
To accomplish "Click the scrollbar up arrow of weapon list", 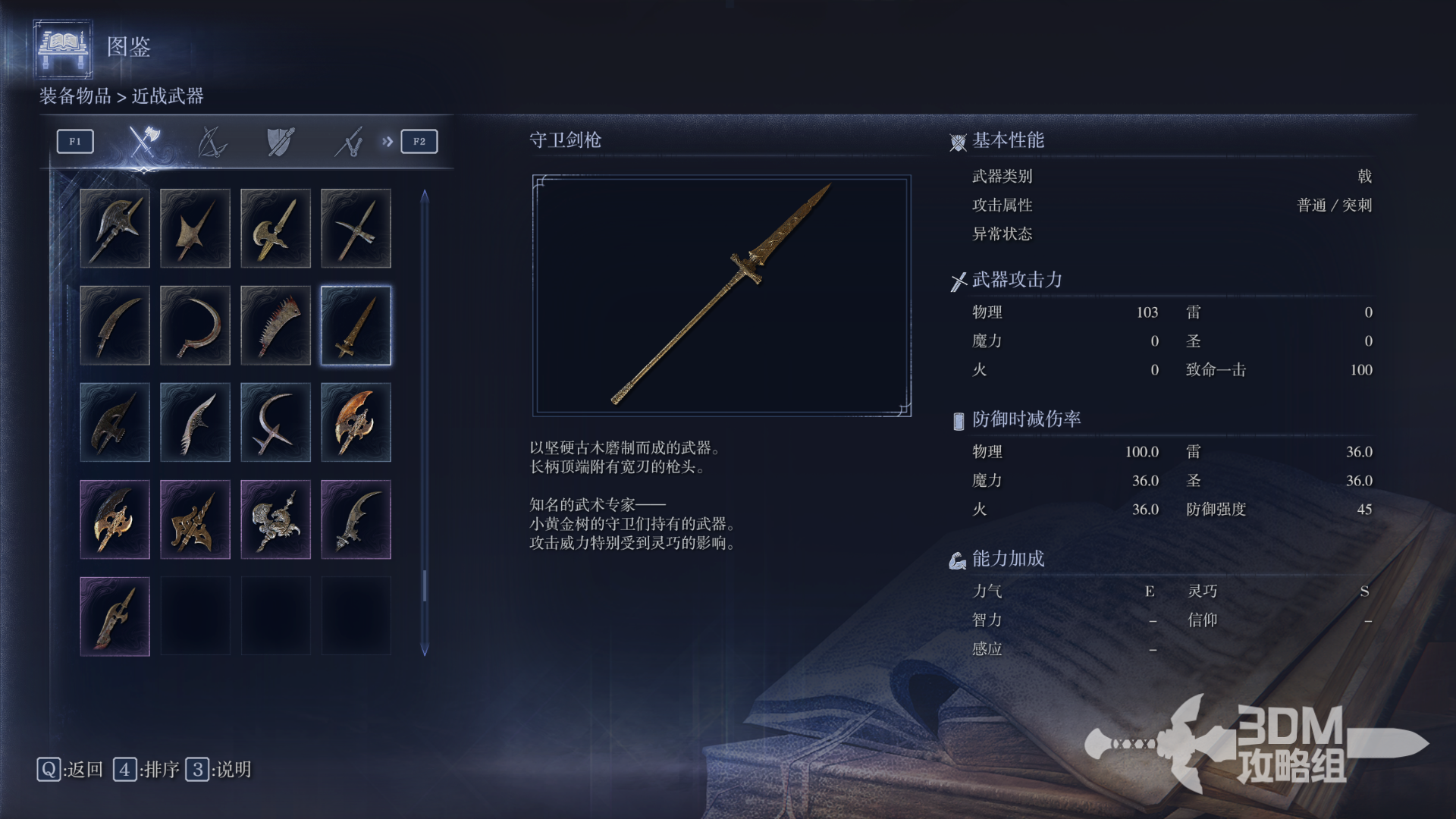I will (425, 196).
